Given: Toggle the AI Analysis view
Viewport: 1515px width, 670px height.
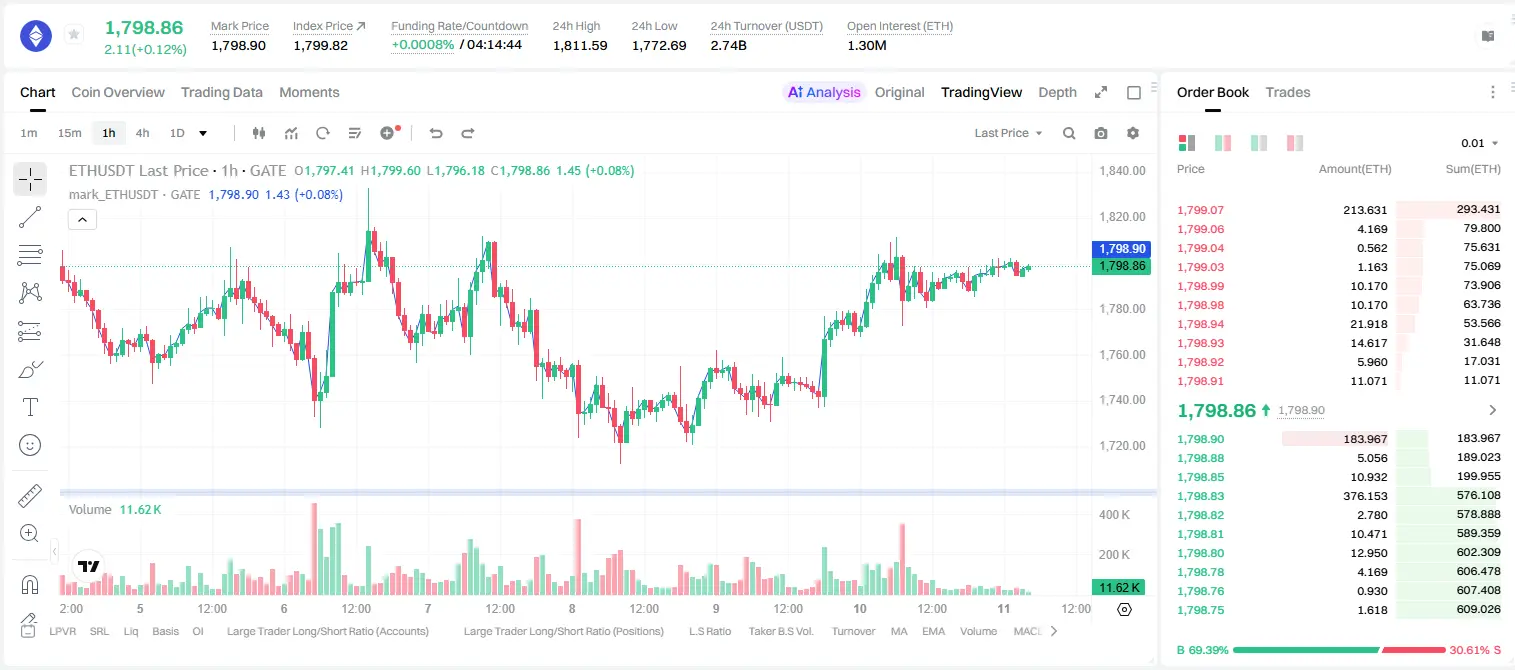Looking at the screenshot, I should pyautogui.click(x=824, y=92).
